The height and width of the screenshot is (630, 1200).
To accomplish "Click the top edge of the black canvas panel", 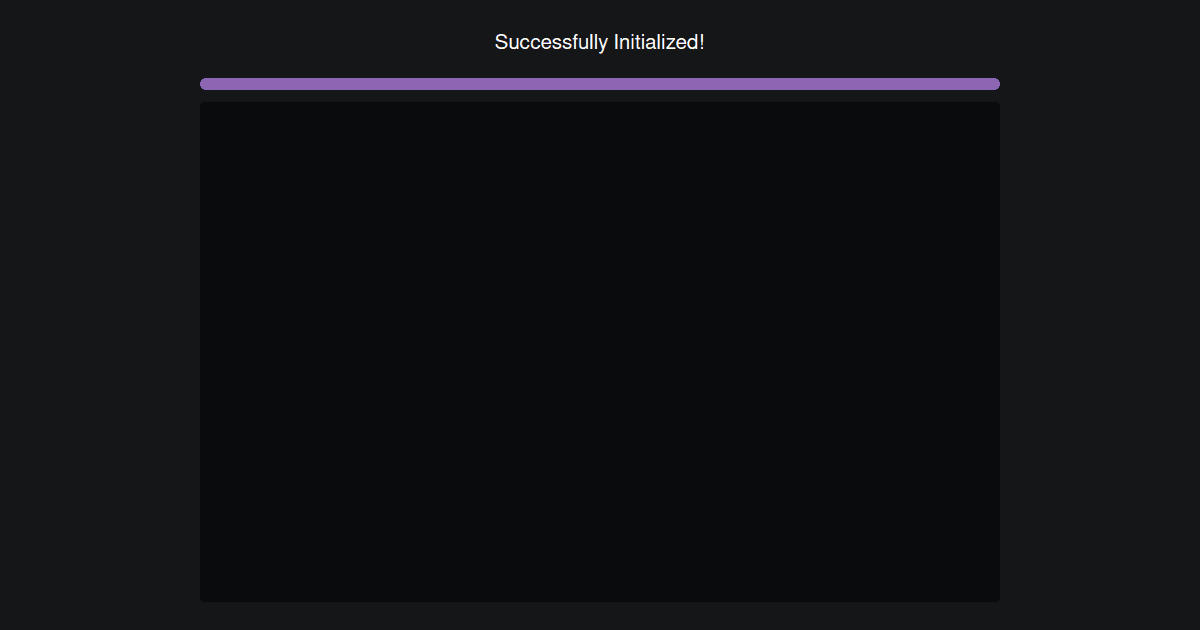I will point(600,103).
